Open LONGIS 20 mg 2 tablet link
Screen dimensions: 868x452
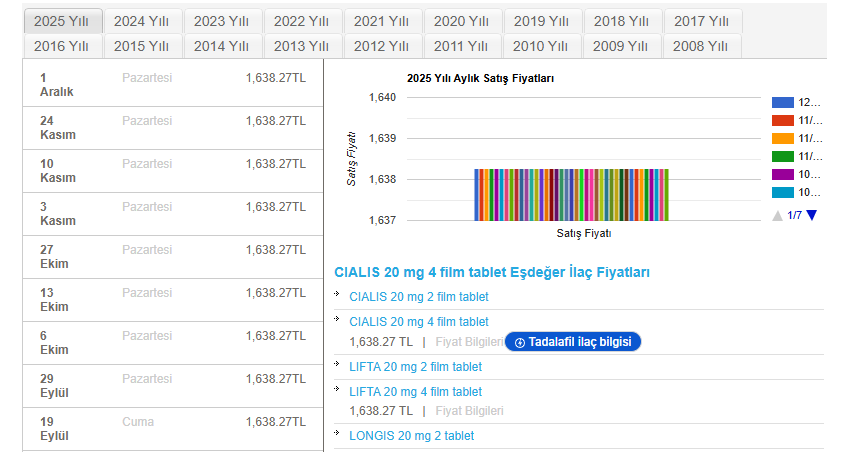click(411, 436)
